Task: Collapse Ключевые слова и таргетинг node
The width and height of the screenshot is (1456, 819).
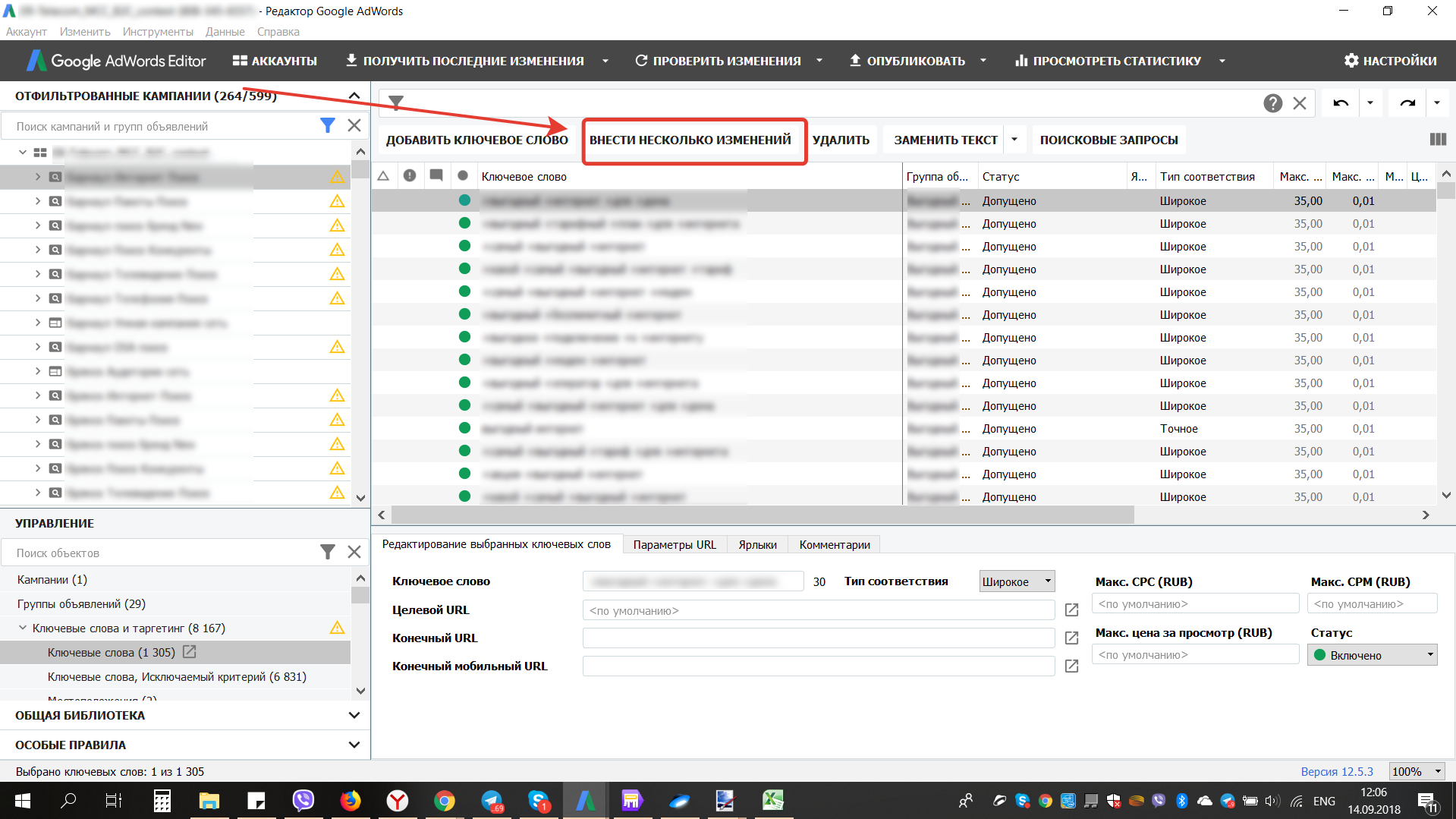Action: [23, 628]
